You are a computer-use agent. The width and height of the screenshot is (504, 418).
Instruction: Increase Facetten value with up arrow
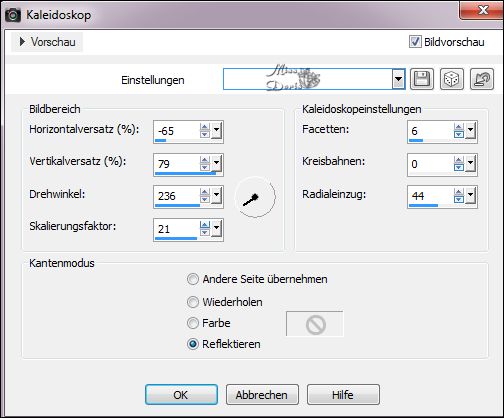tap(459, 127)
